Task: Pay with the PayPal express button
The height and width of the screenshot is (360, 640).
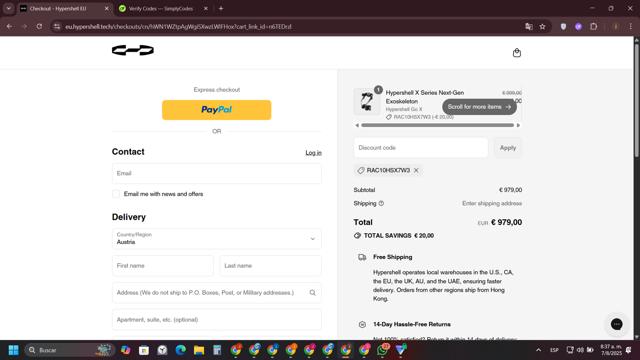Action: tap(217, 110)
